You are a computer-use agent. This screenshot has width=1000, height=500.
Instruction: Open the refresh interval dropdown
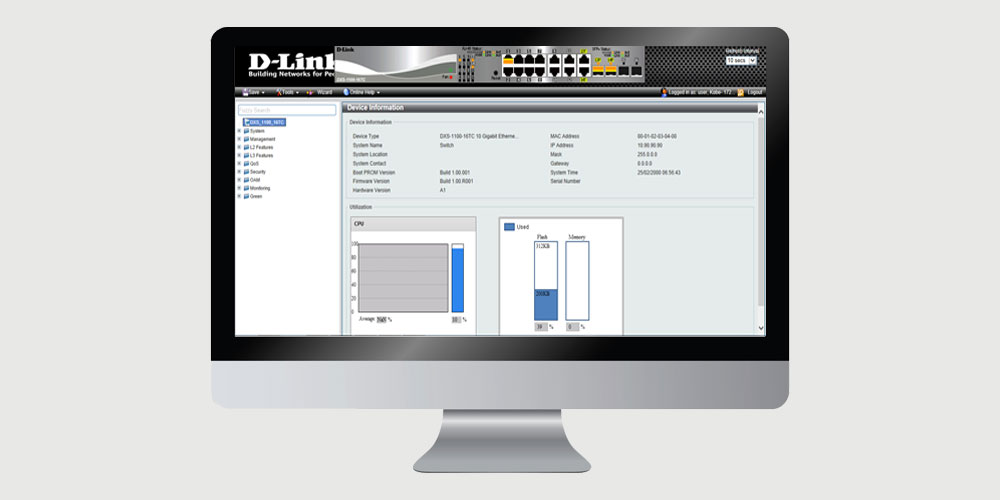click(739, 61)
